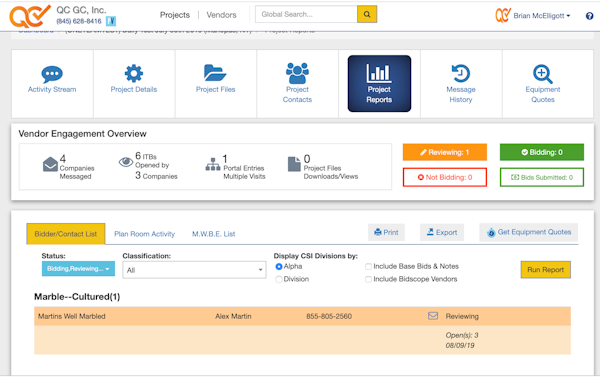Click the envelope icon in Martins Well Marbled row
600x377 pixels.
click(433, 316)
